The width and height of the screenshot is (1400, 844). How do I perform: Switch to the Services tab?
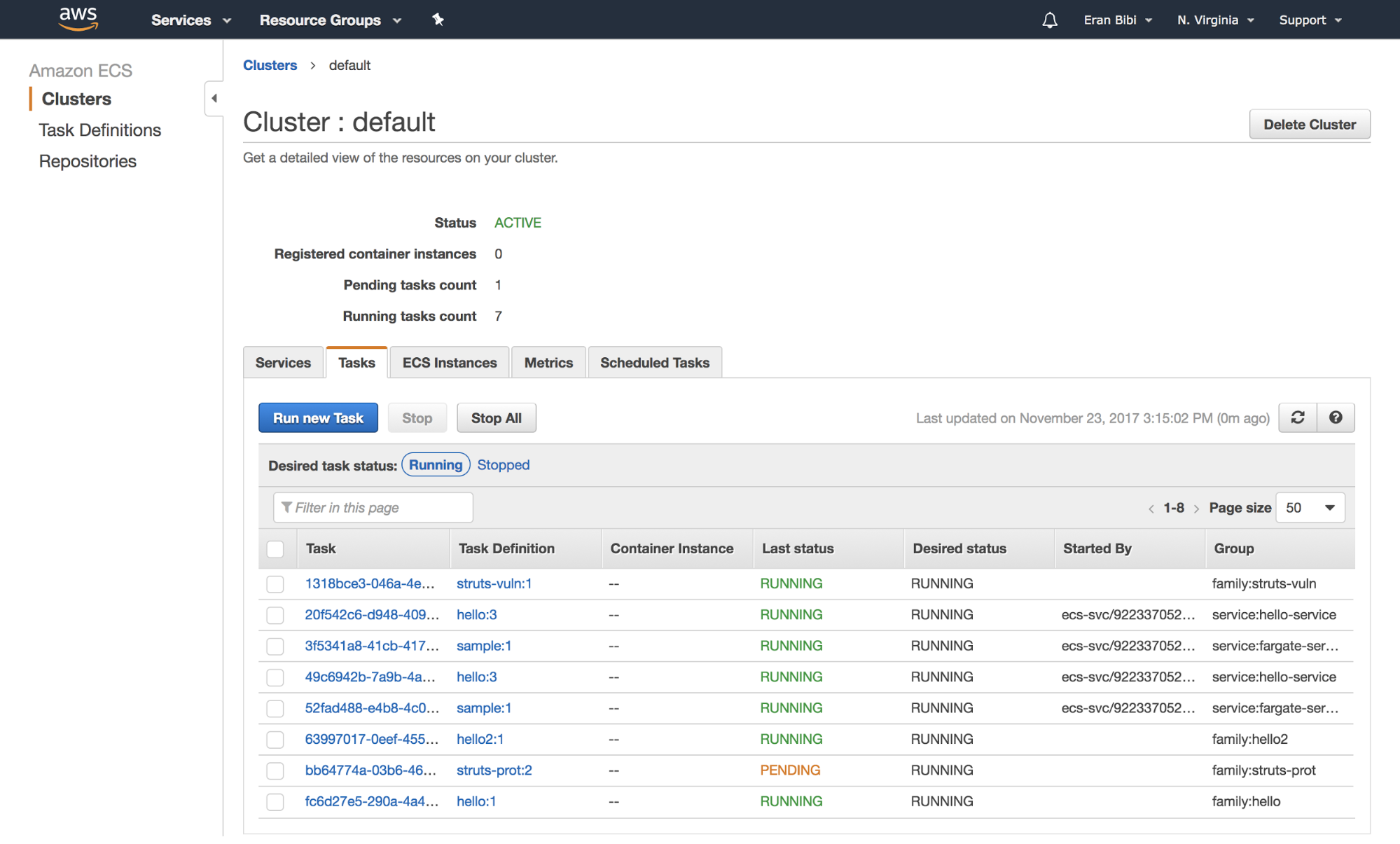(283, 363)
